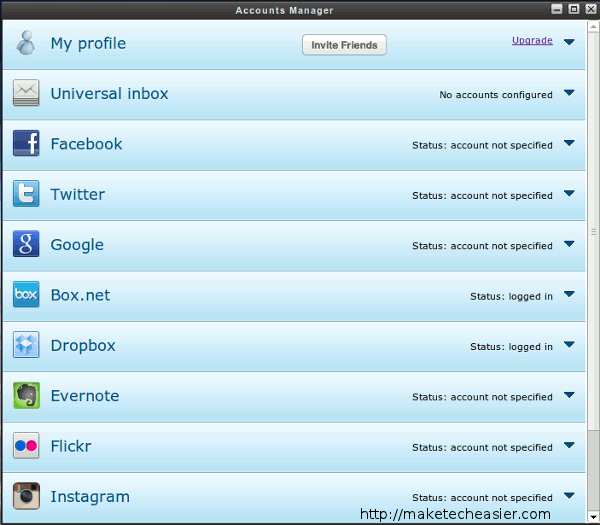Screen dimensions: 600x525
Task: Select the Facebook label
Action: coord(86,144)
